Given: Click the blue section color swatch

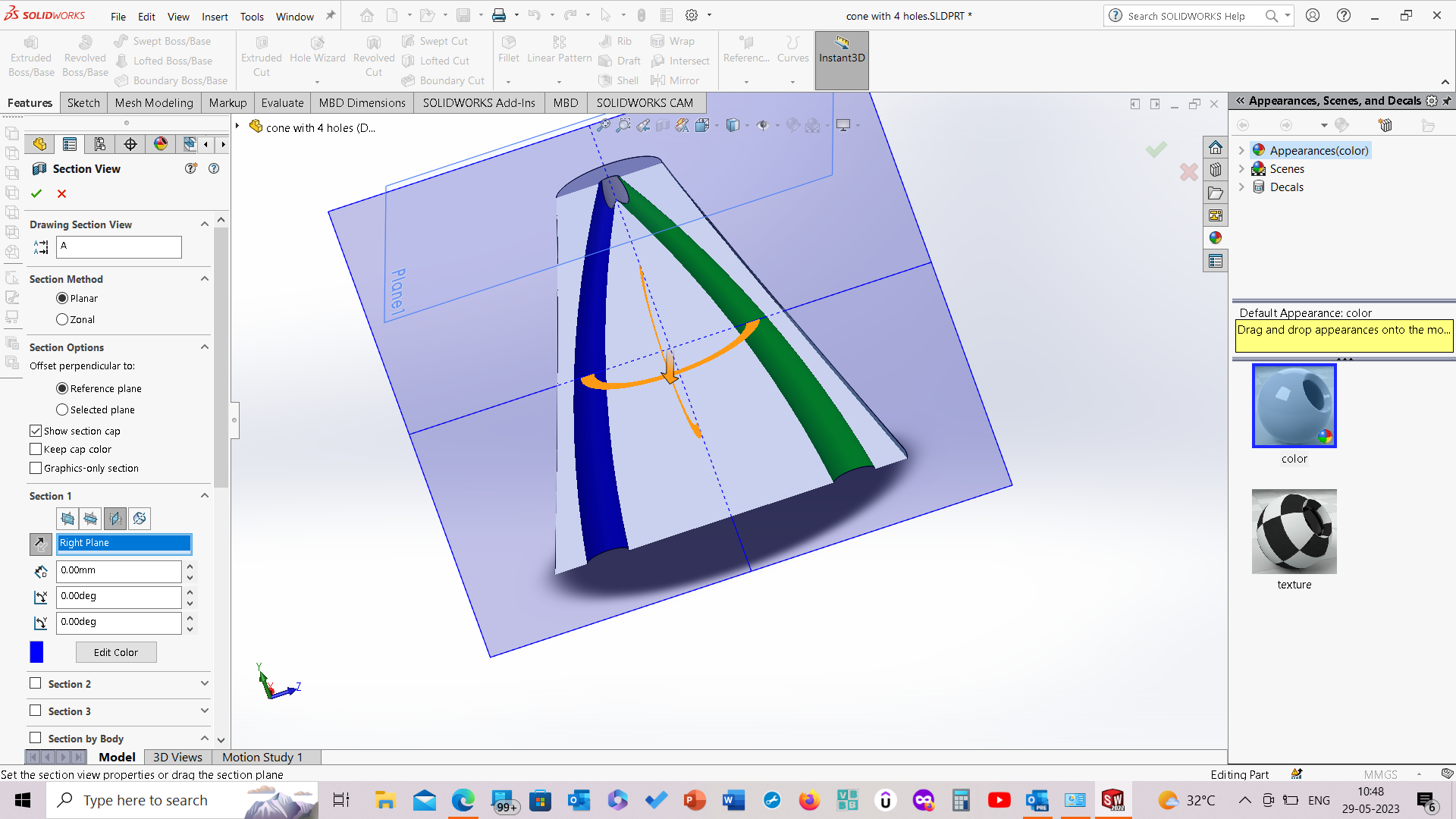Looking at the screenshot, I should (x=36, y=652).
